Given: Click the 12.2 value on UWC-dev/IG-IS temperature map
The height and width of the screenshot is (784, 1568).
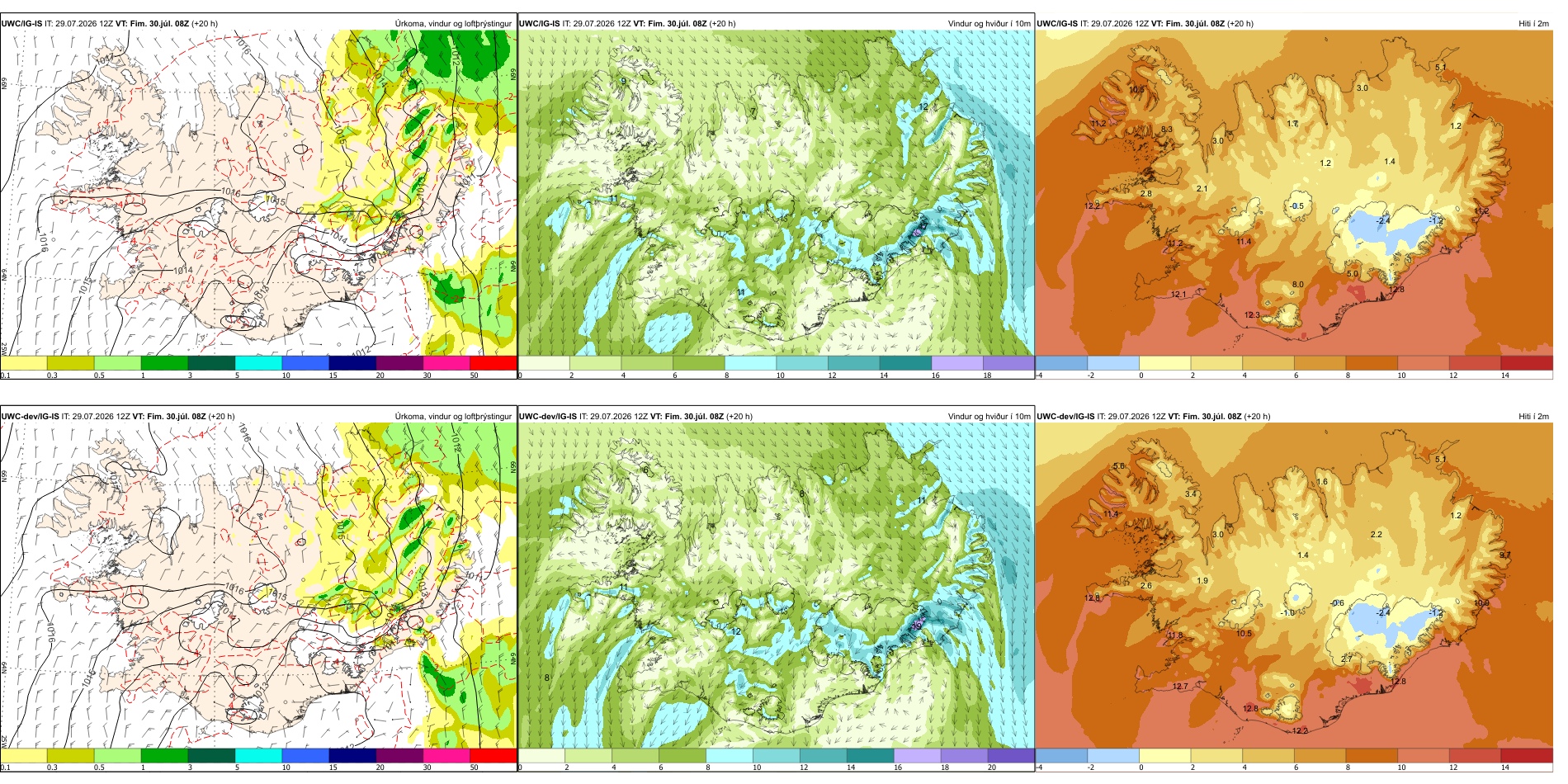Looking at the screenshot, I should tap(1300, 731).
